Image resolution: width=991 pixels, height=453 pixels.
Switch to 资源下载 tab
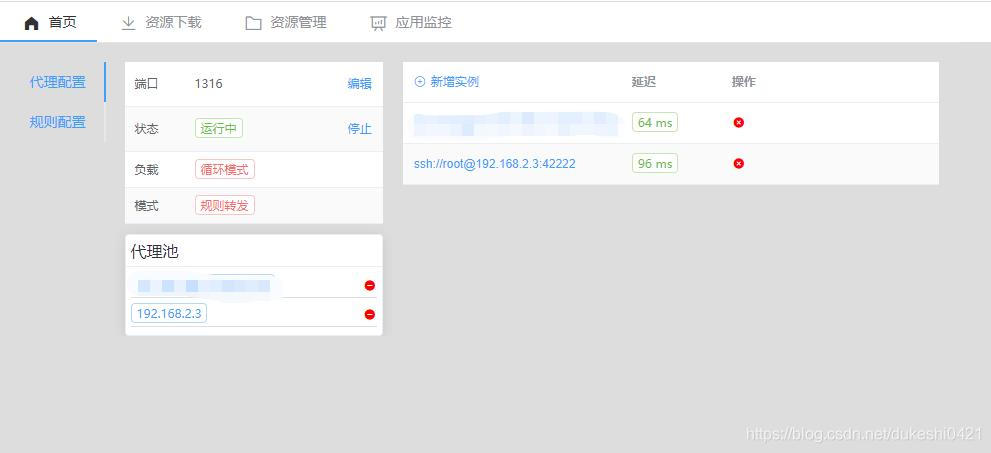click(161, 23)
